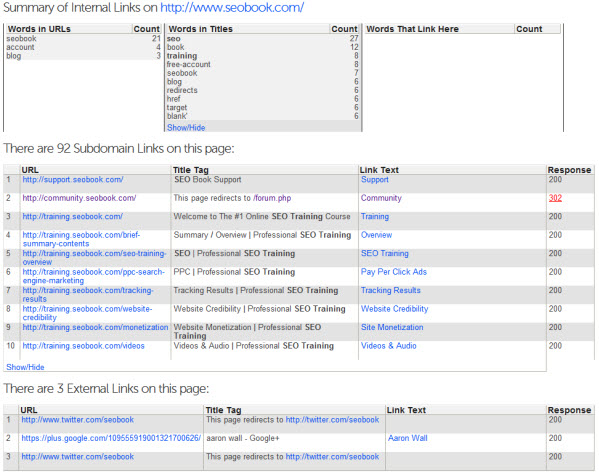Viewport: 599px width, 474px height.
Task: Open the plus.google.com external URL
Action: [111, 438]
